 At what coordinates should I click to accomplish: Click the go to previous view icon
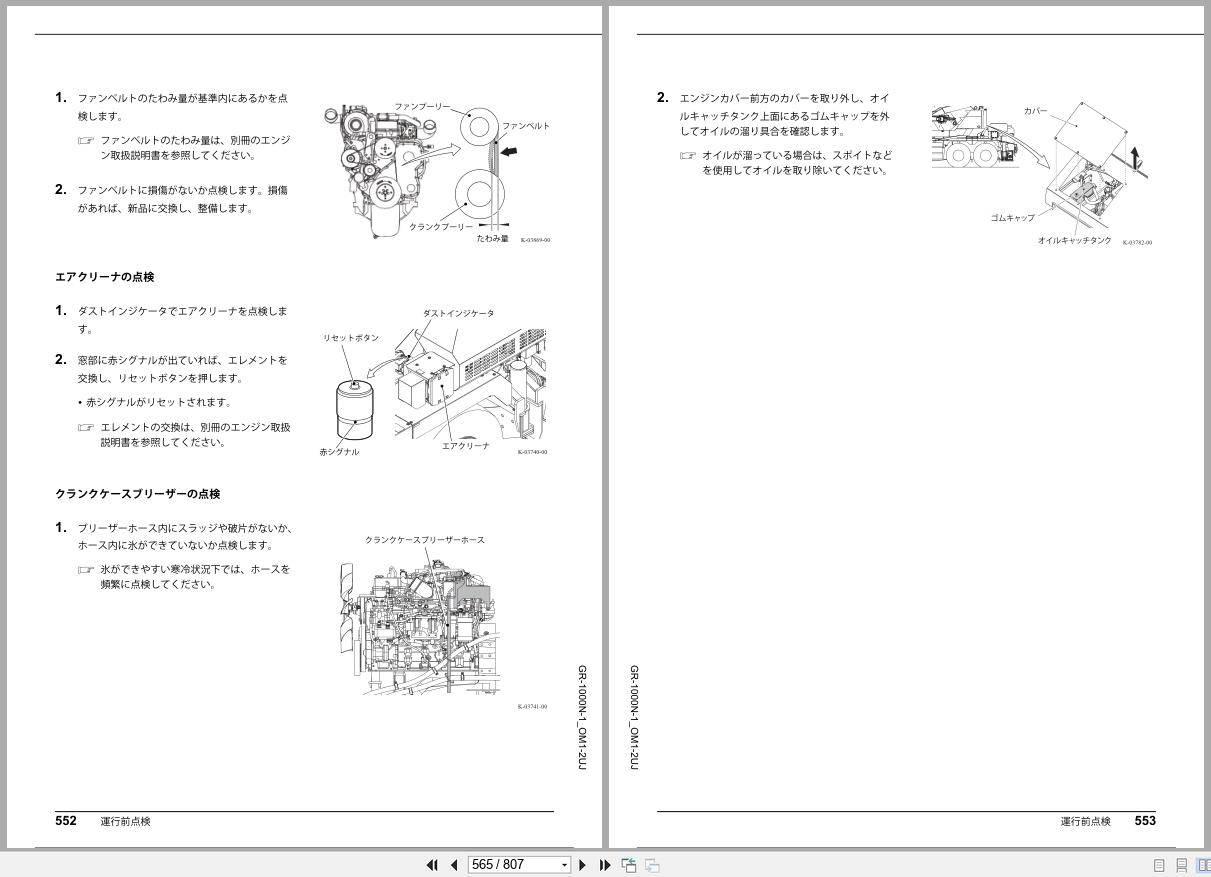click(629, 865)
